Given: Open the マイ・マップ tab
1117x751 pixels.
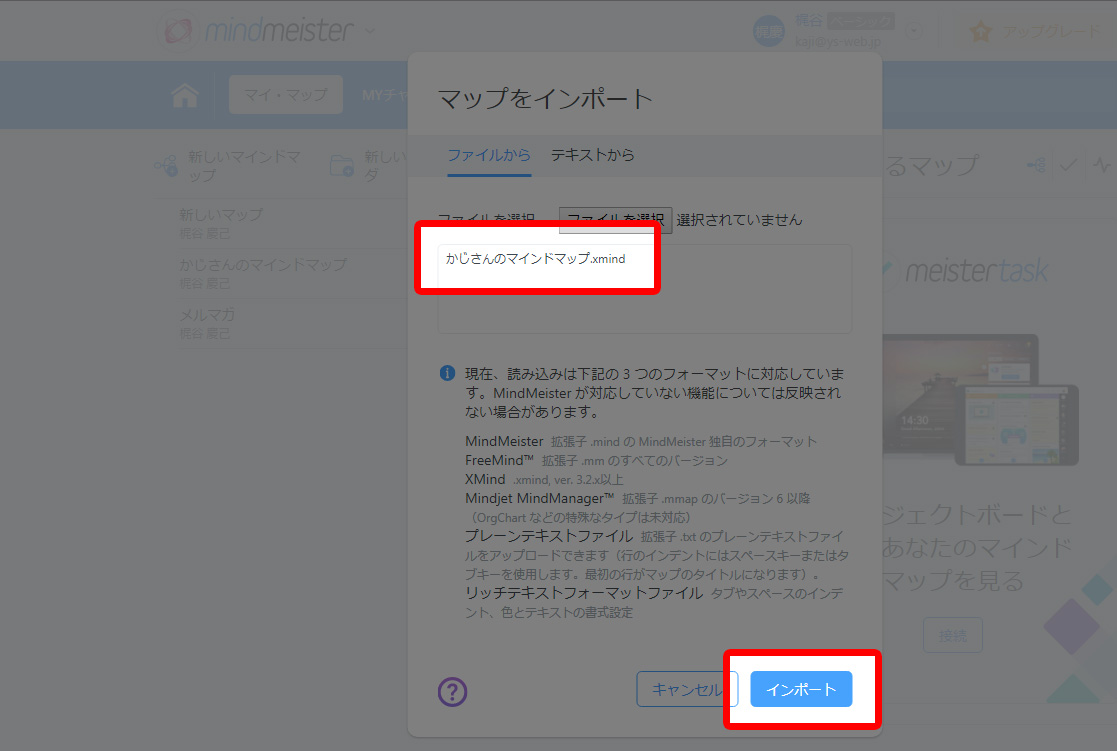Looking at the screenshot, I should 285,94.
